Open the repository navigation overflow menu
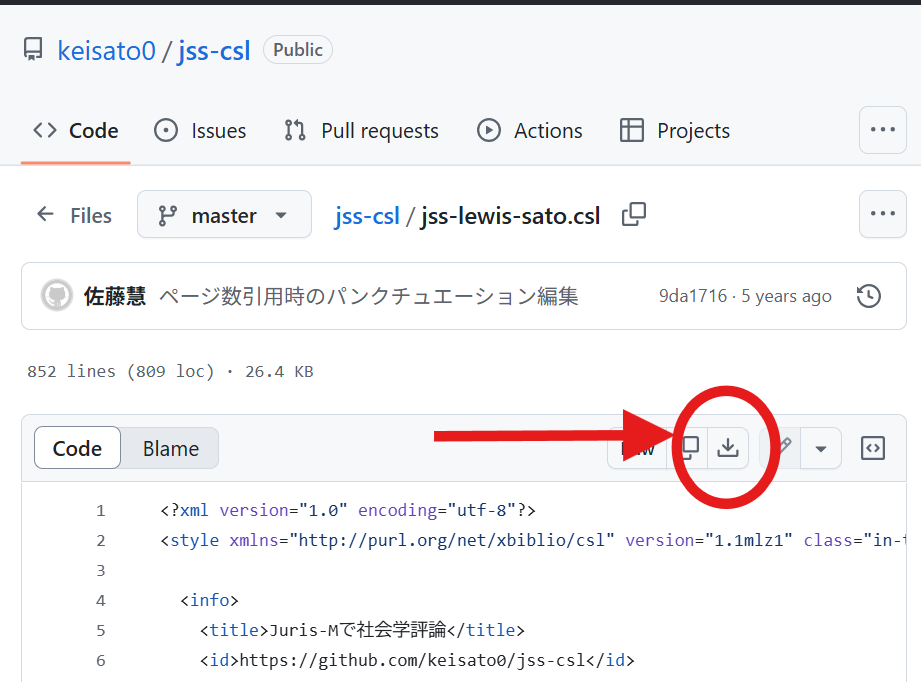This screenshot has width=921, height=682. (882, 130)
